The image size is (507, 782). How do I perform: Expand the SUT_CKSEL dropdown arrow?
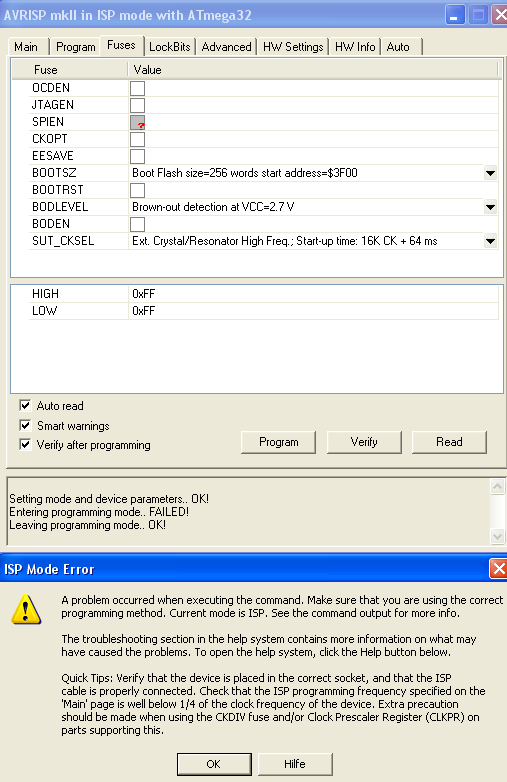pos(491,241)
